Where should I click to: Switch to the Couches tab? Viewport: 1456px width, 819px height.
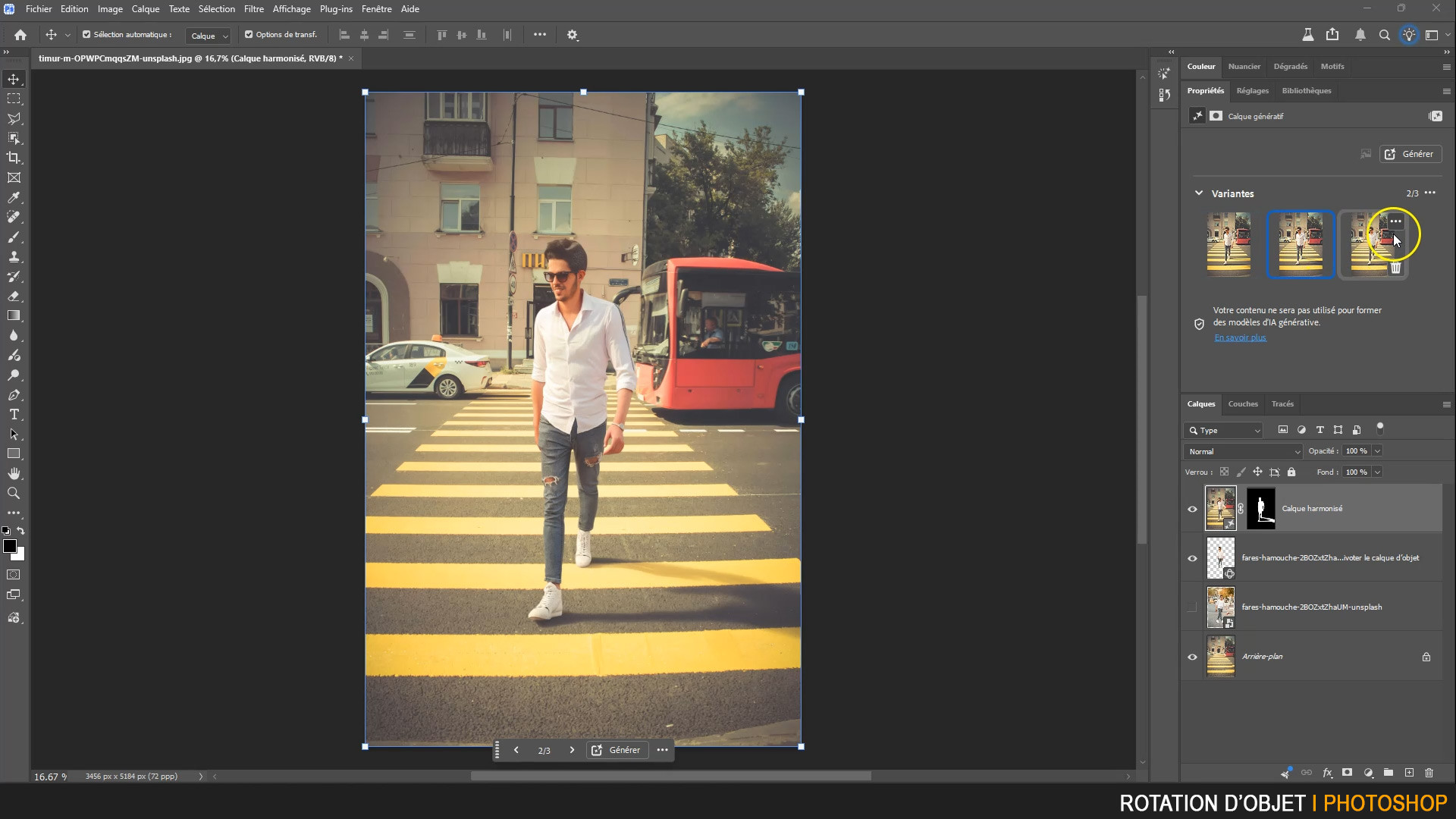1242,404
